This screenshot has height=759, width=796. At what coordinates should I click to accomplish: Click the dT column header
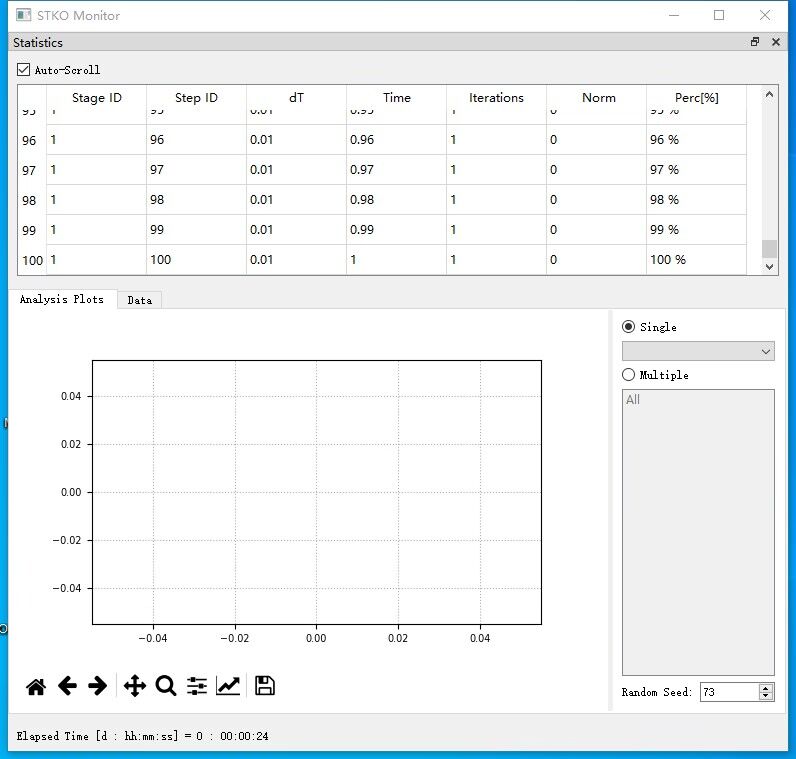coord(296,97)
